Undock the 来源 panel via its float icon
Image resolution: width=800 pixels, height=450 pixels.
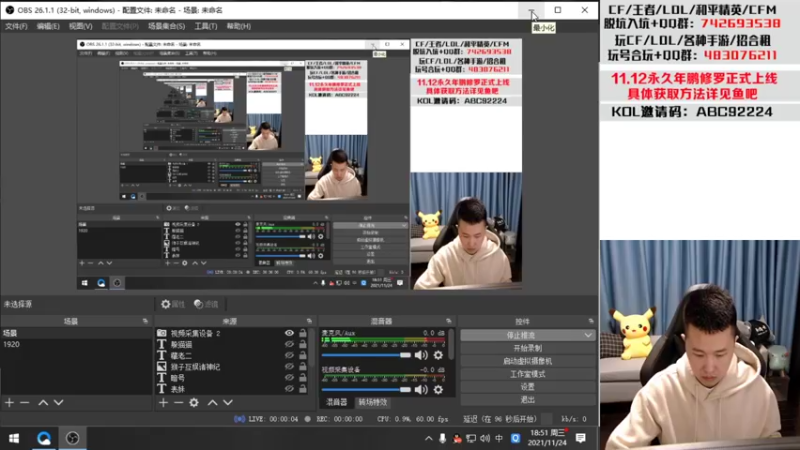pos(309,321)
